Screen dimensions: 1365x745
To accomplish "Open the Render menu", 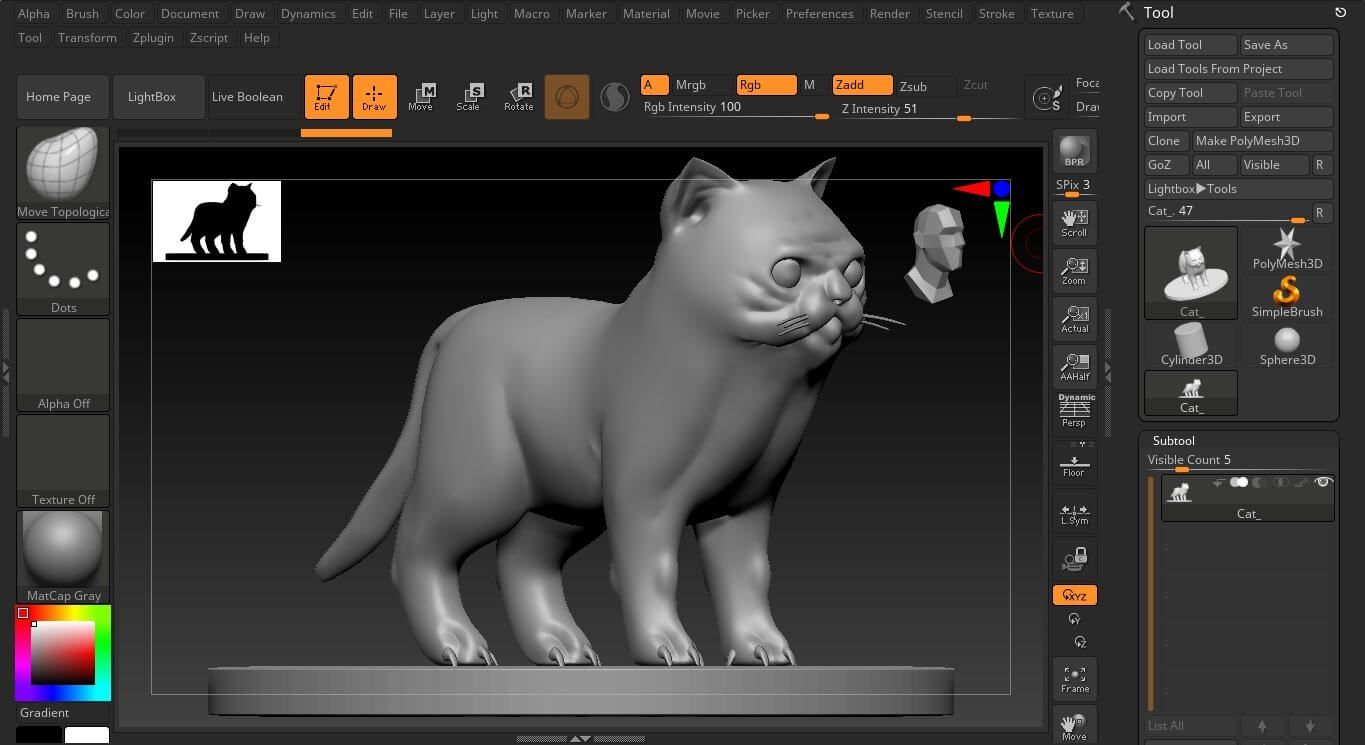I will (889, 13).
